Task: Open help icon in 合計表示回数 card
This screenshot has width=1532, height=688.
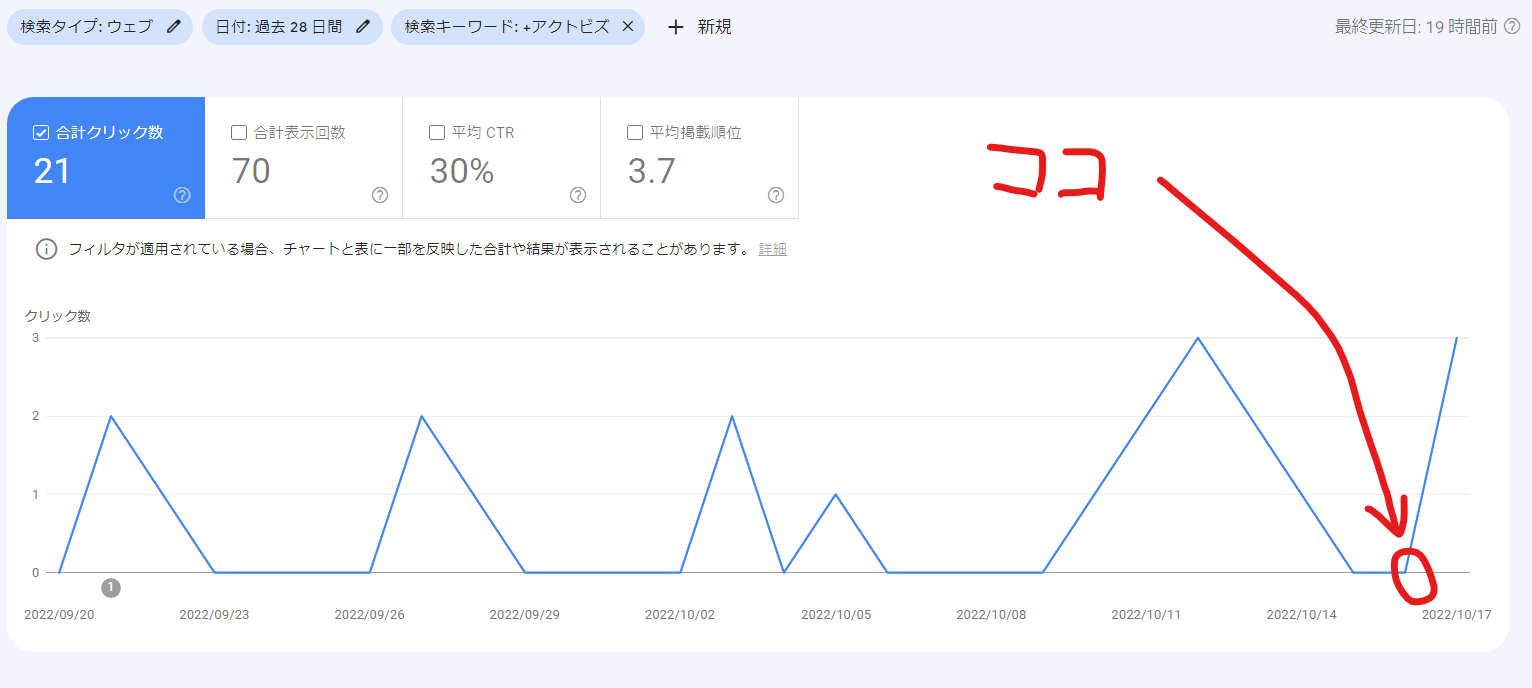Action: coord(380,195)
